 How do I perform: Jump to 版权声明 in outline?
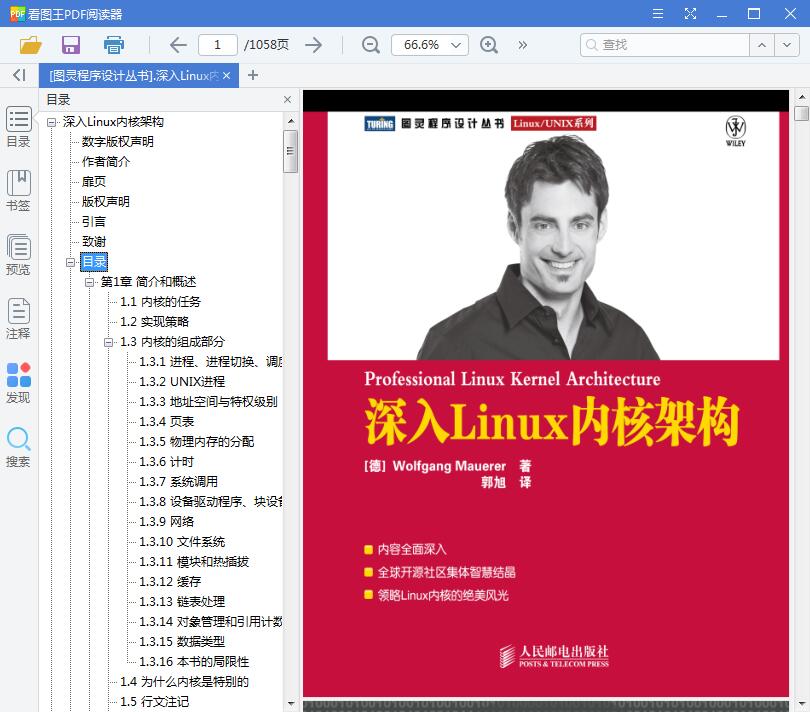[x=106, y=202]
